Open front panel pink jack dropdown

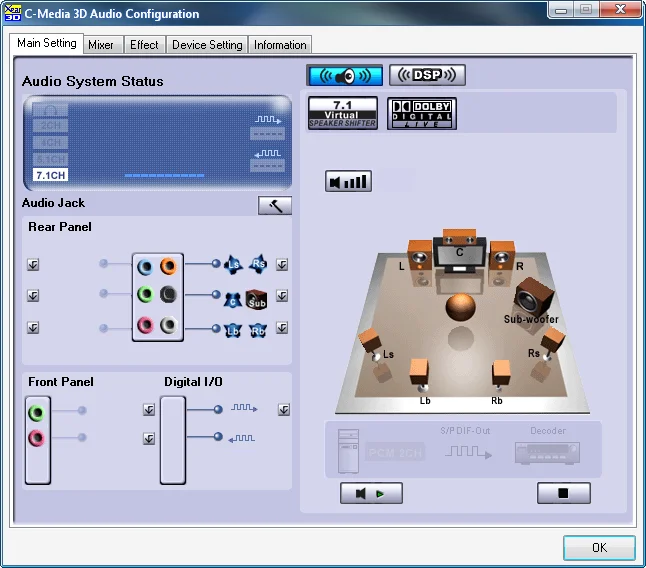point(149,439)
